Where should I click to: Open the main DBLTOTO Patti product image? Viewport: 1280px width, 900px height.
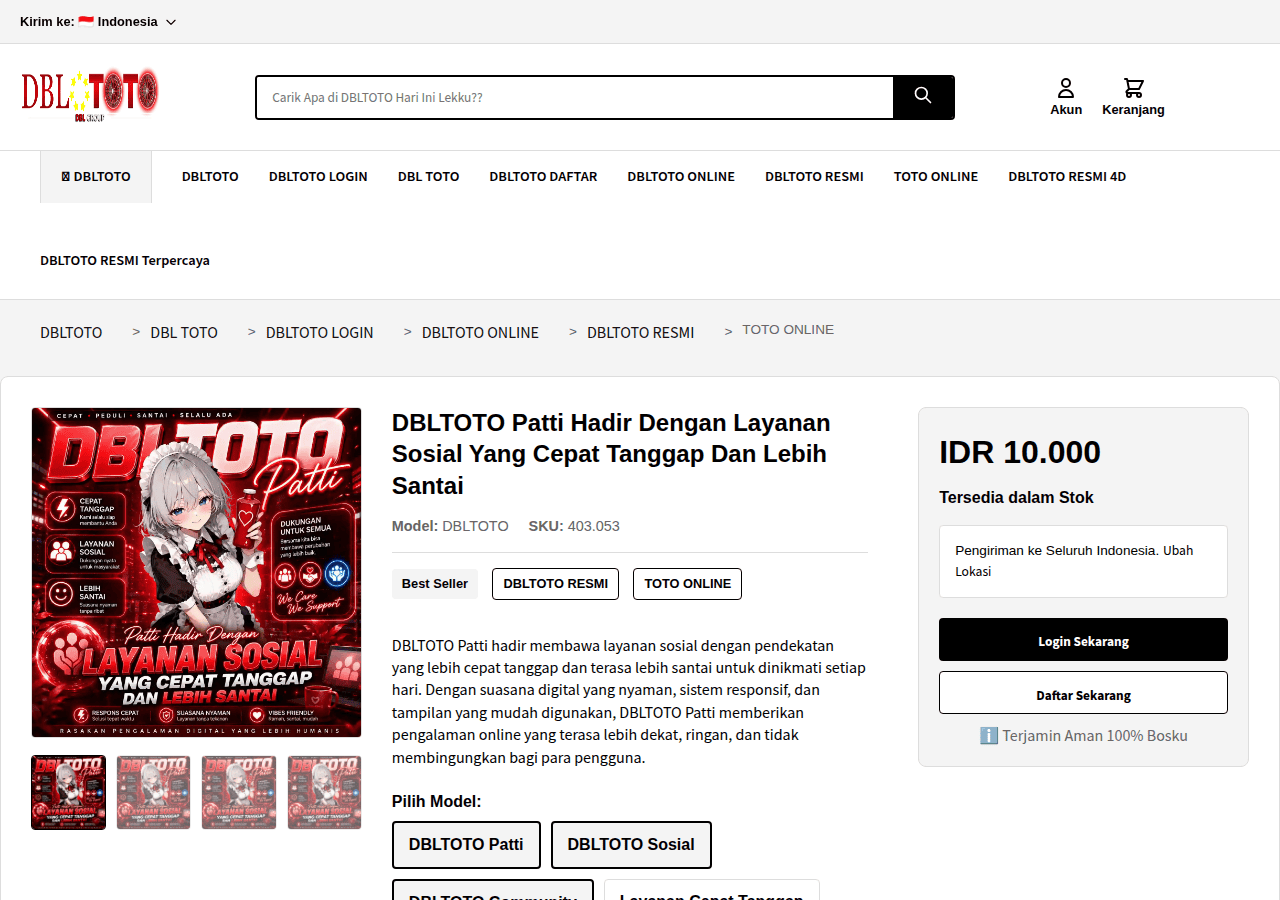(x=196, y=572)
